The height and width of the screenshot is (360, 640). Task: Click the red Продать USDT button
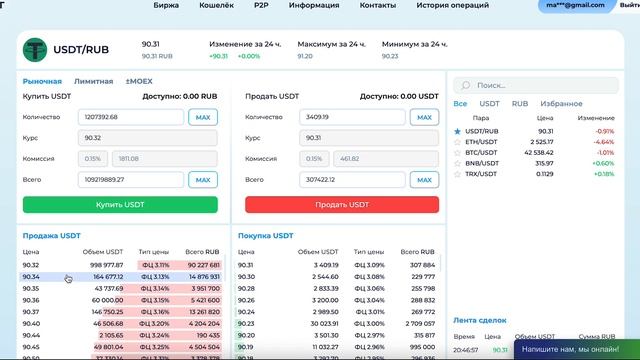pos(342,204)
